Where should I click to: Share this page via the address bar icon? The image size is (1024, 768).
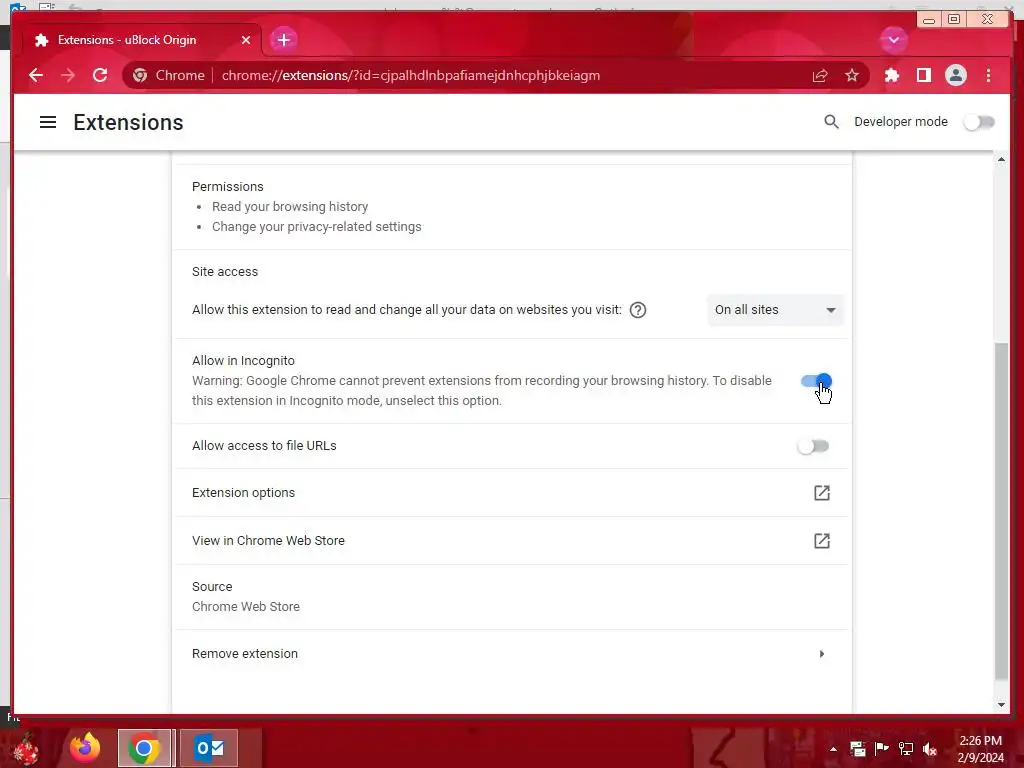click(820, 76)
